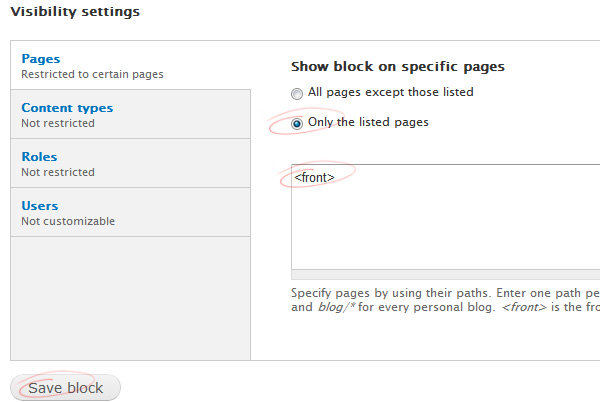600x402 pixels.
Task: Click the 'Restricted to certain pages' summary
Action: click(x=92, y=74)
